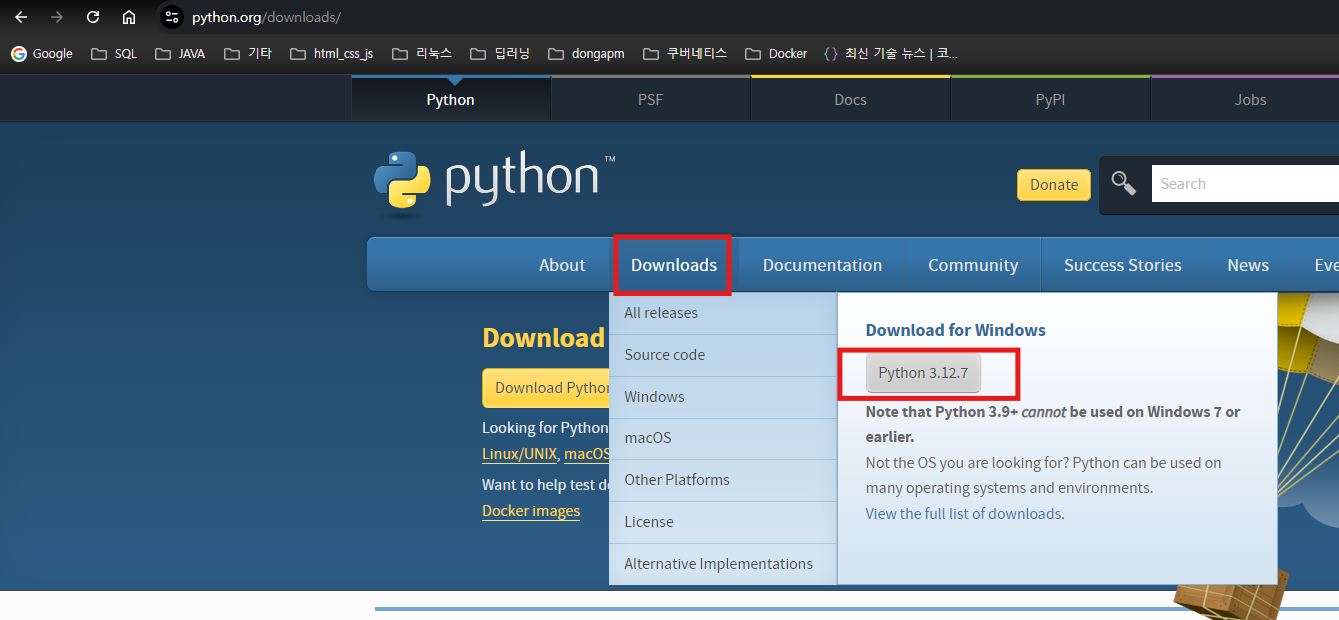Choose Windows from Downloads menu

723,397
